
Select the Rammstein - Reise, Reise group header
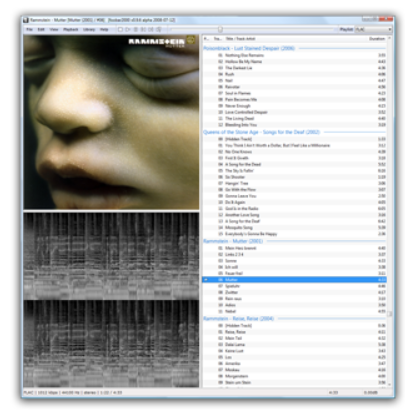pyautogui.click(x=238, y=319)
